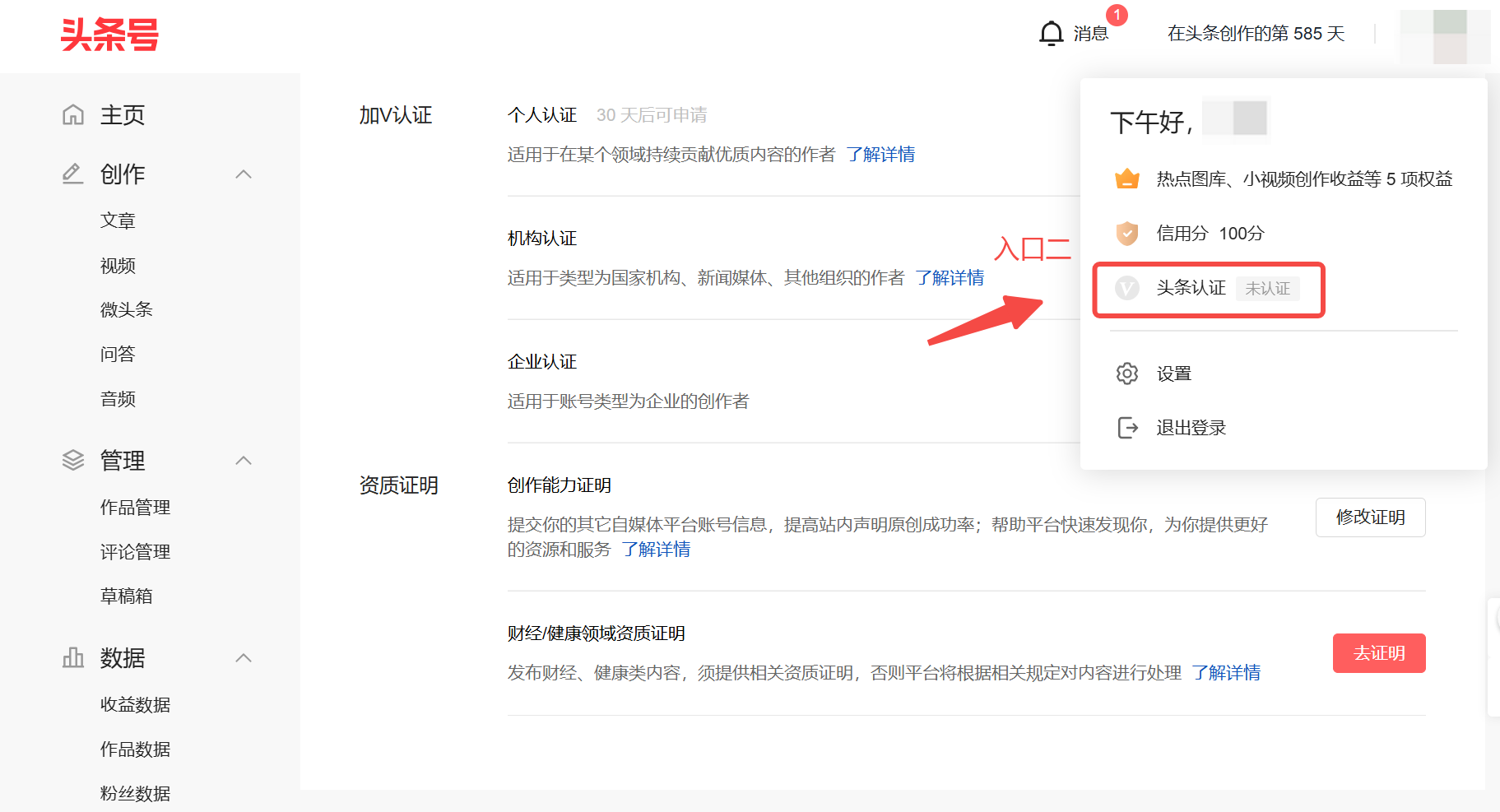Click the layers icon beside 管理
The width and height of the screenshot is (1500, 812).
pyautogui.click(x=73, y=460)
